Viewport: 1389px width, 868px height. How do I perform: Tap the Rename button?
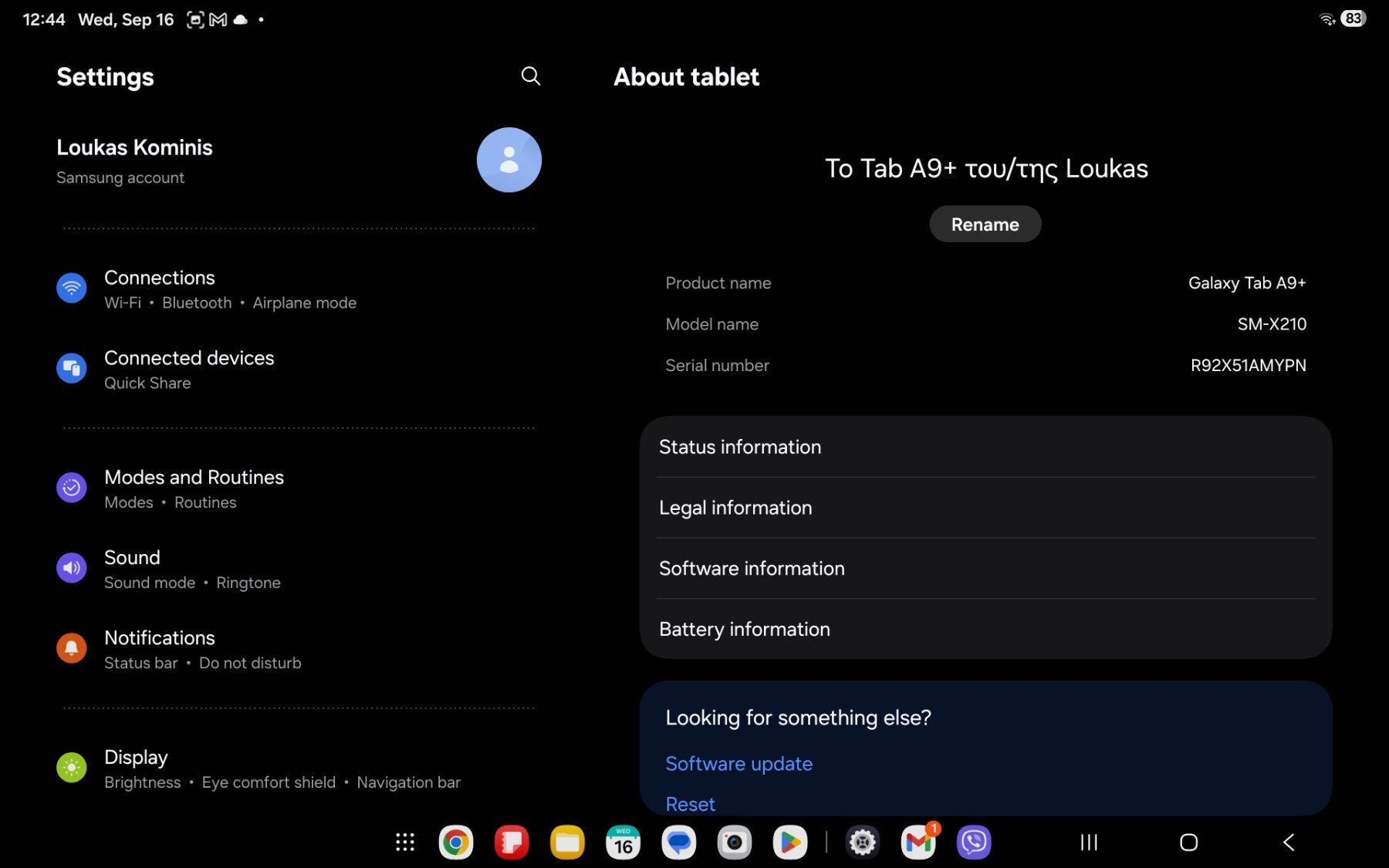[x=985, y=224]
